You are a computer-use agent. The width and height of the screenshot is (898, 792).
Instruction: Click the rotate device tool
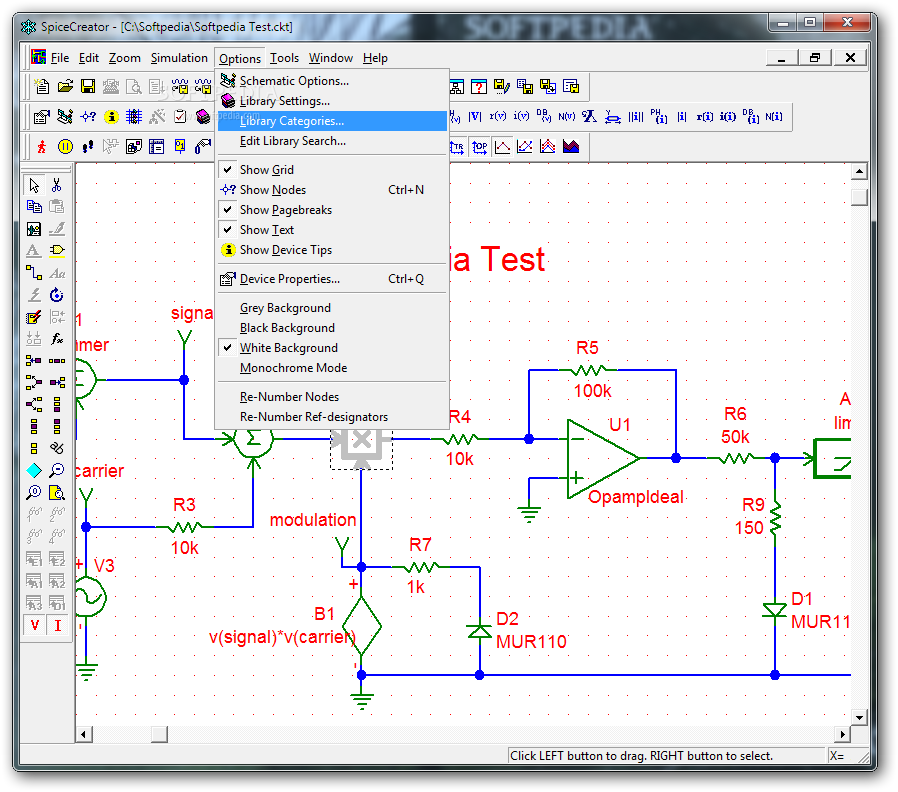(x=57, y=295)
